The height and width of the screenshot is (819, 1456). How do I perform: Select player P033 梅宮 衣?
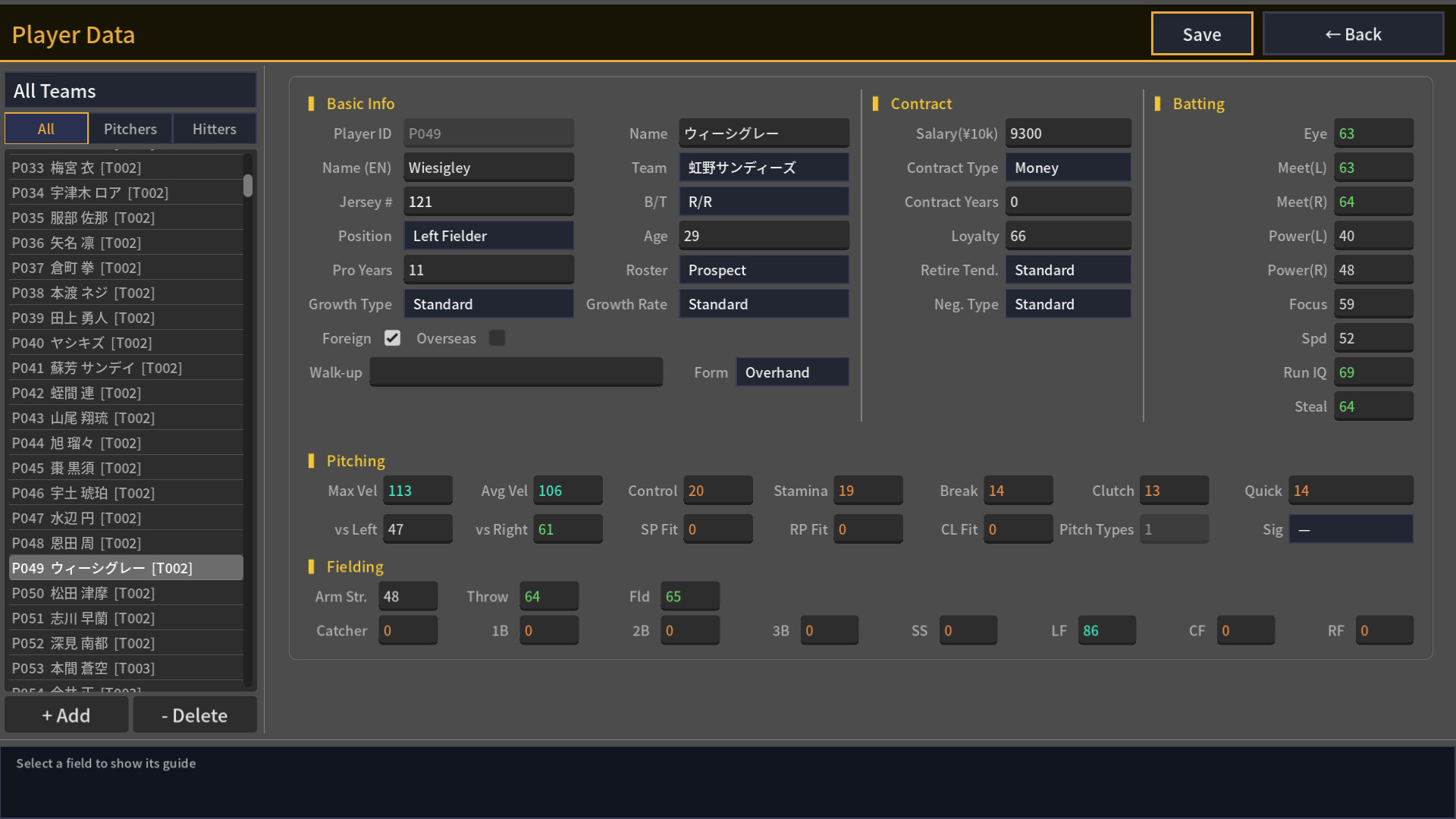pyautogui.click(x=126, y=168)
